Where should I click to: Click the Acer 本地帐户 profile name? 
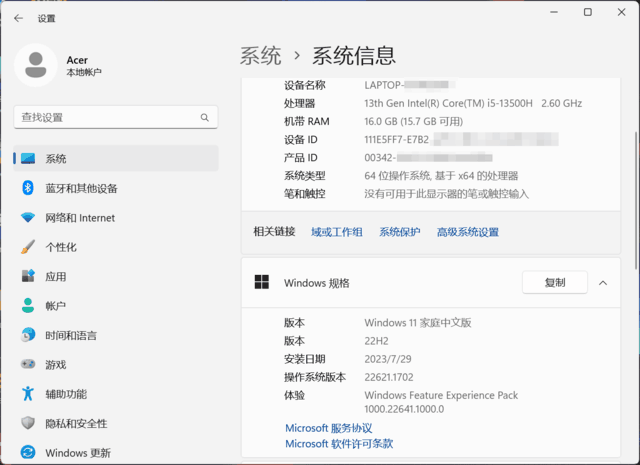coord(84,66)
